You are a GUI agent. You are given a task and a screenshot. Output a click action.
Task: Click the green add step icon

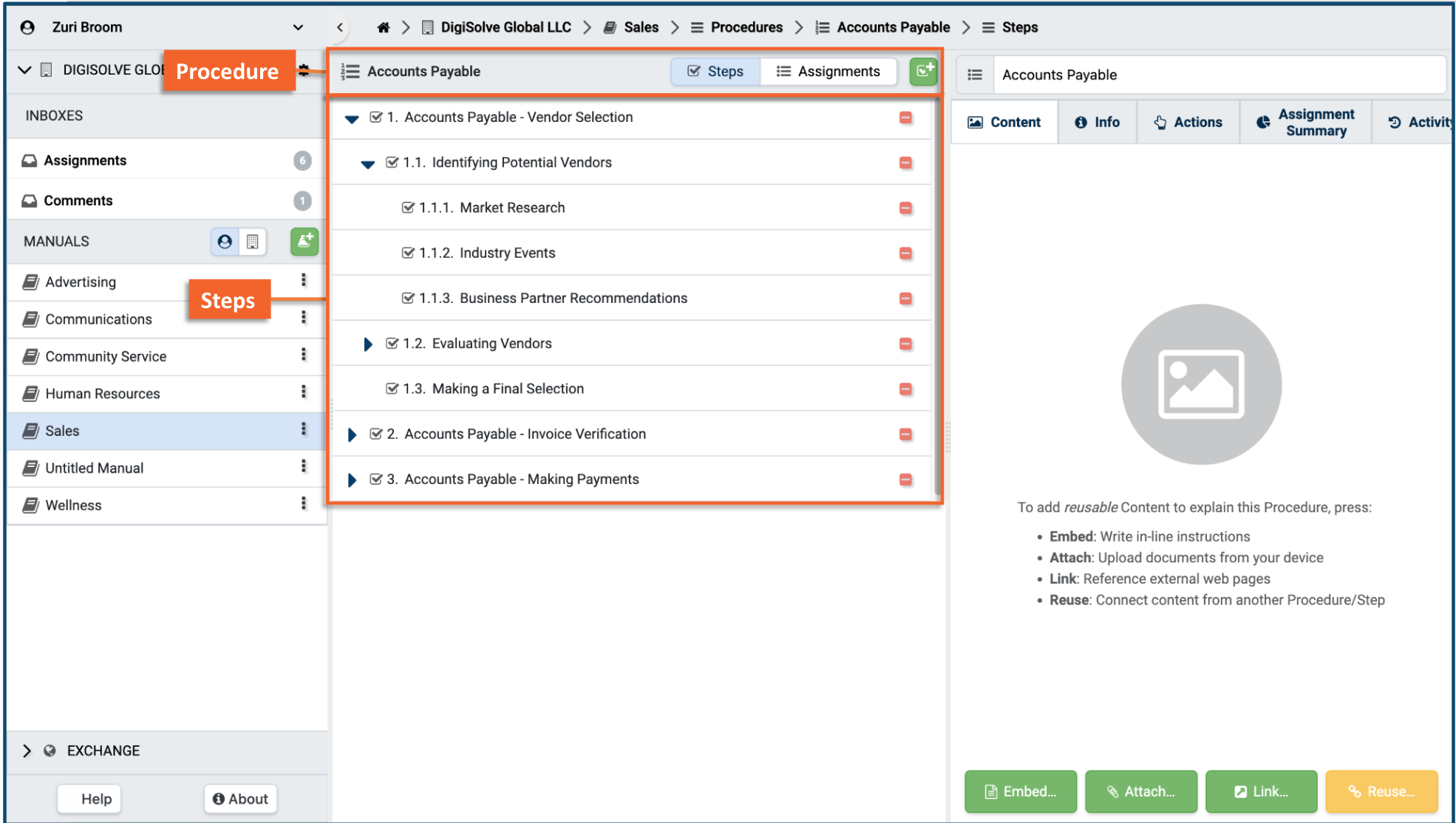(x=924, y=71)
